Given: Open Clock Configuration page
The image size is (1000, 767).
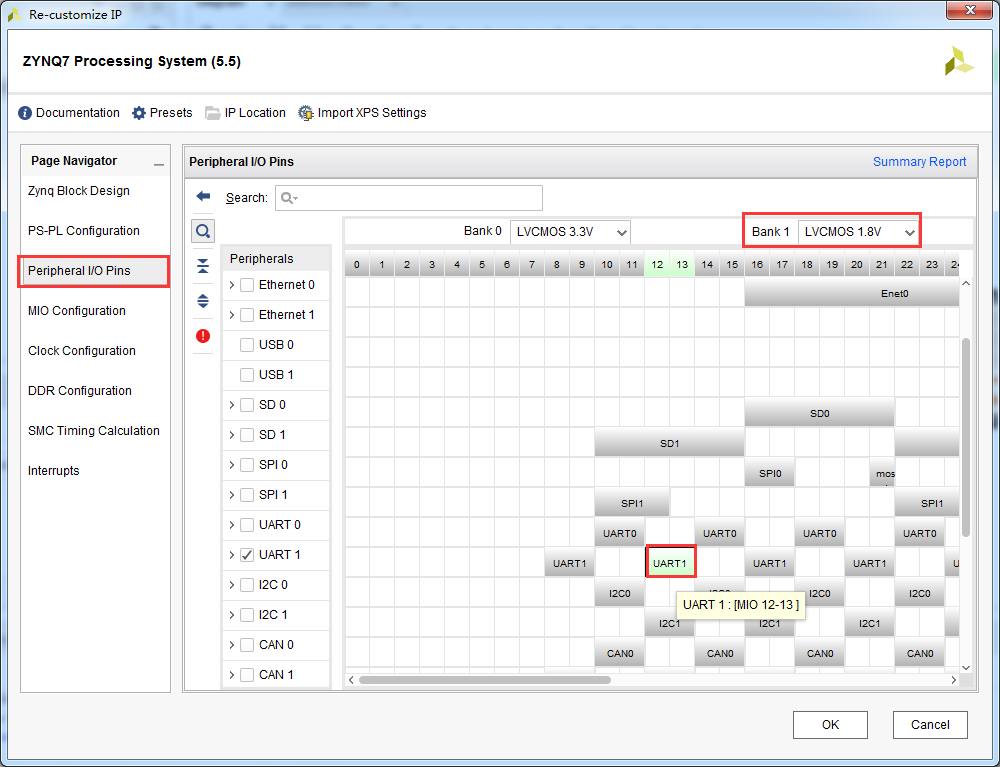Looking at the screenshot, I should 82,351.
